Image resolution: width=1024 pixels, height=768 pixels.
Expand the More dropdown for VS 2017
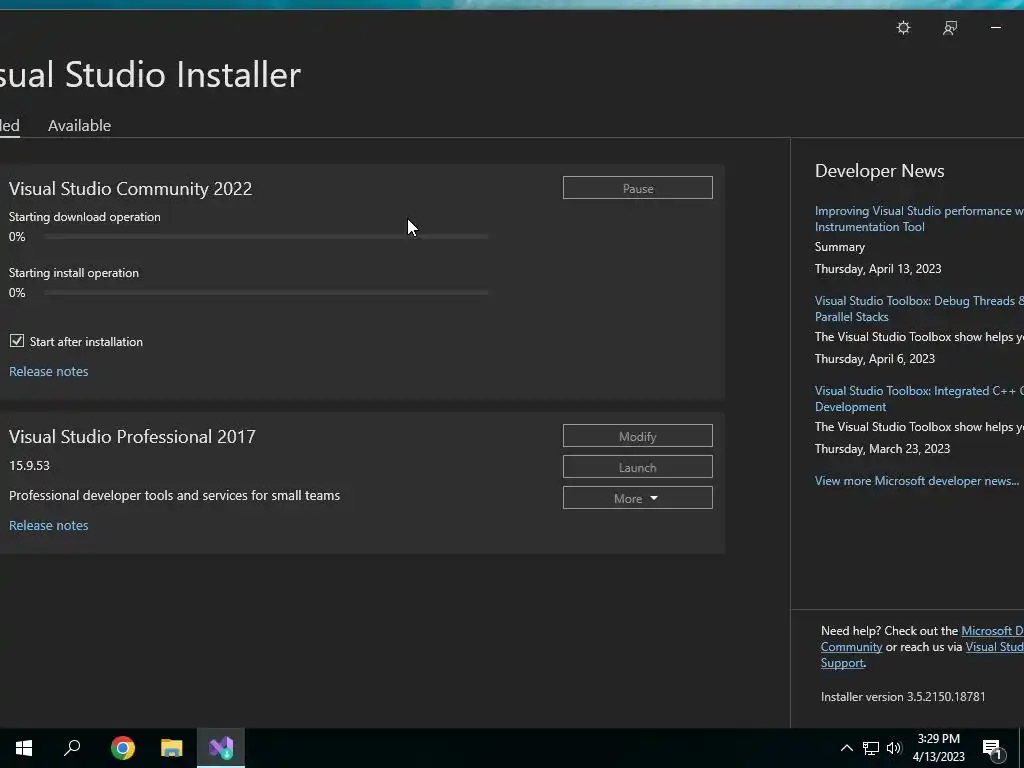637,498
